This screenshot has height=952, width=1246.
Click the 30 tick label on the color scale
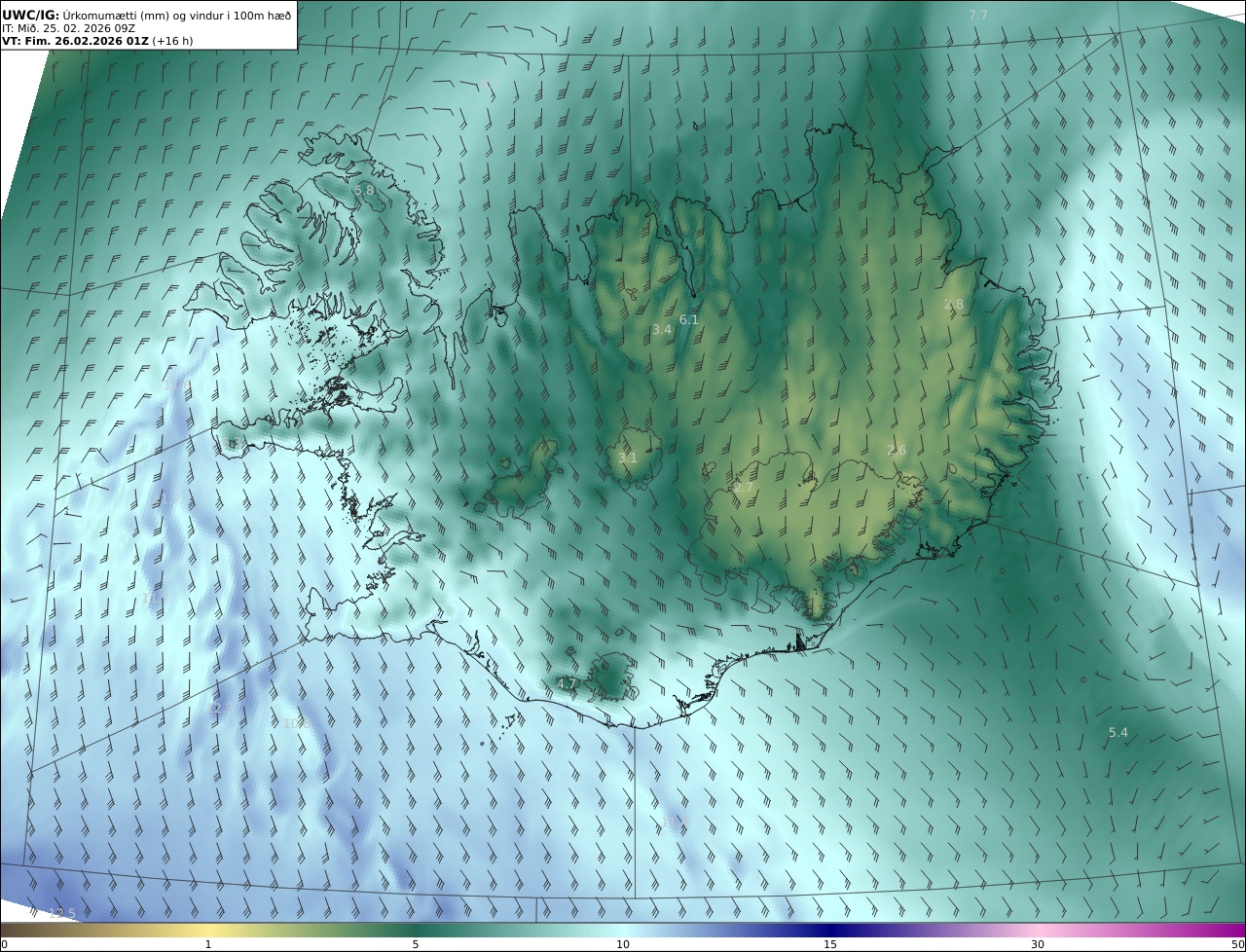pos(1038,944)
